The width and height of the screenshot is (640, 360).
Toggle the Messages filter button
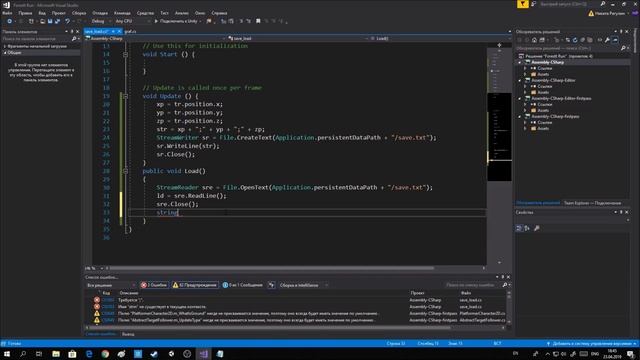click(242, 285)
